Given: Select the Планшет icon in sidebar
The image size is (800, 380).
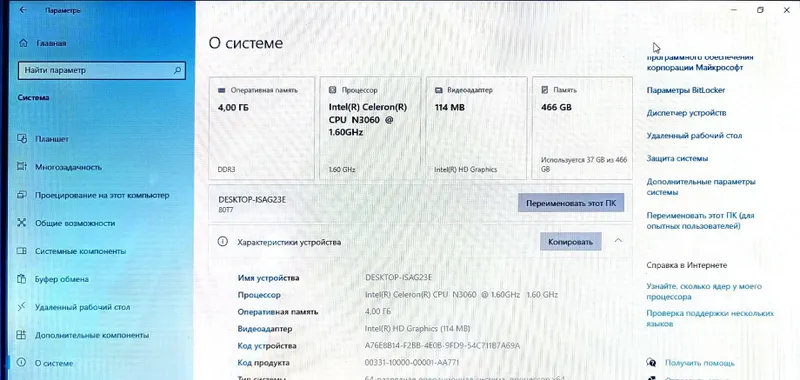Looking at the screenshot, I should click(x=21, y=139).
